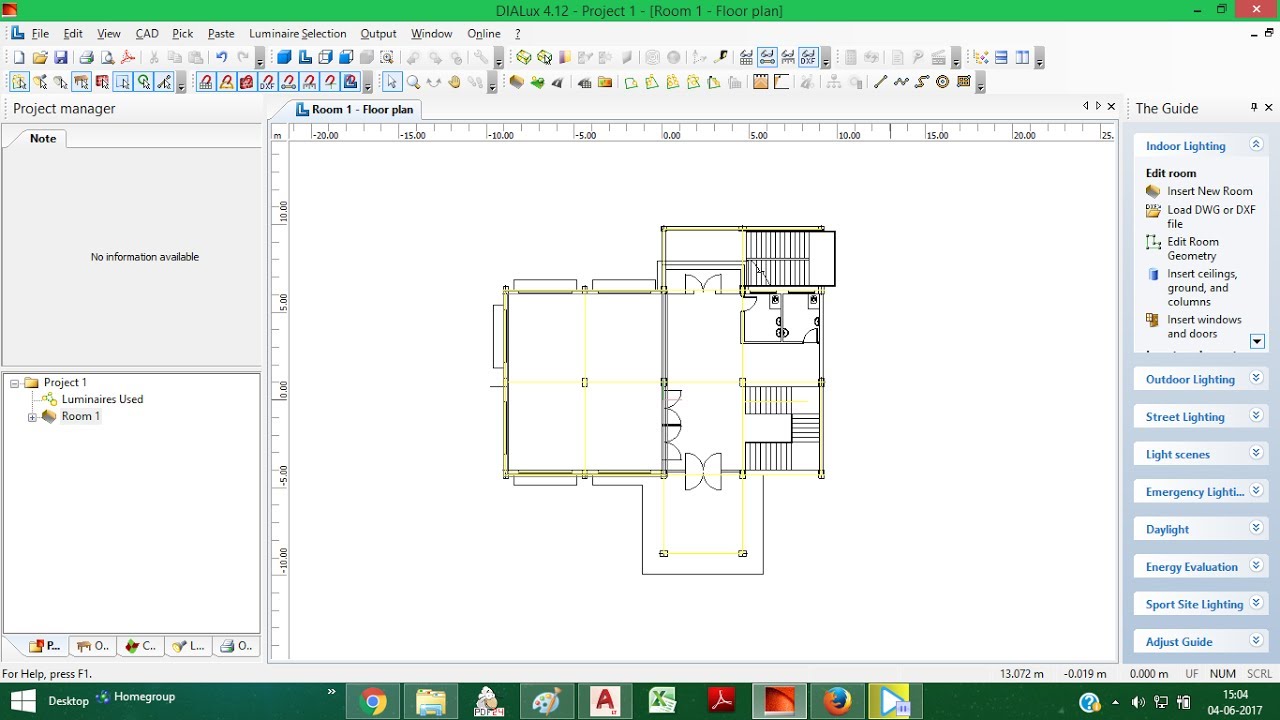The width and height of the screenshot is (1280, 720).
Task: Toggle the DXF ruler display icon in top toolbar
Action: coord(808,58)
